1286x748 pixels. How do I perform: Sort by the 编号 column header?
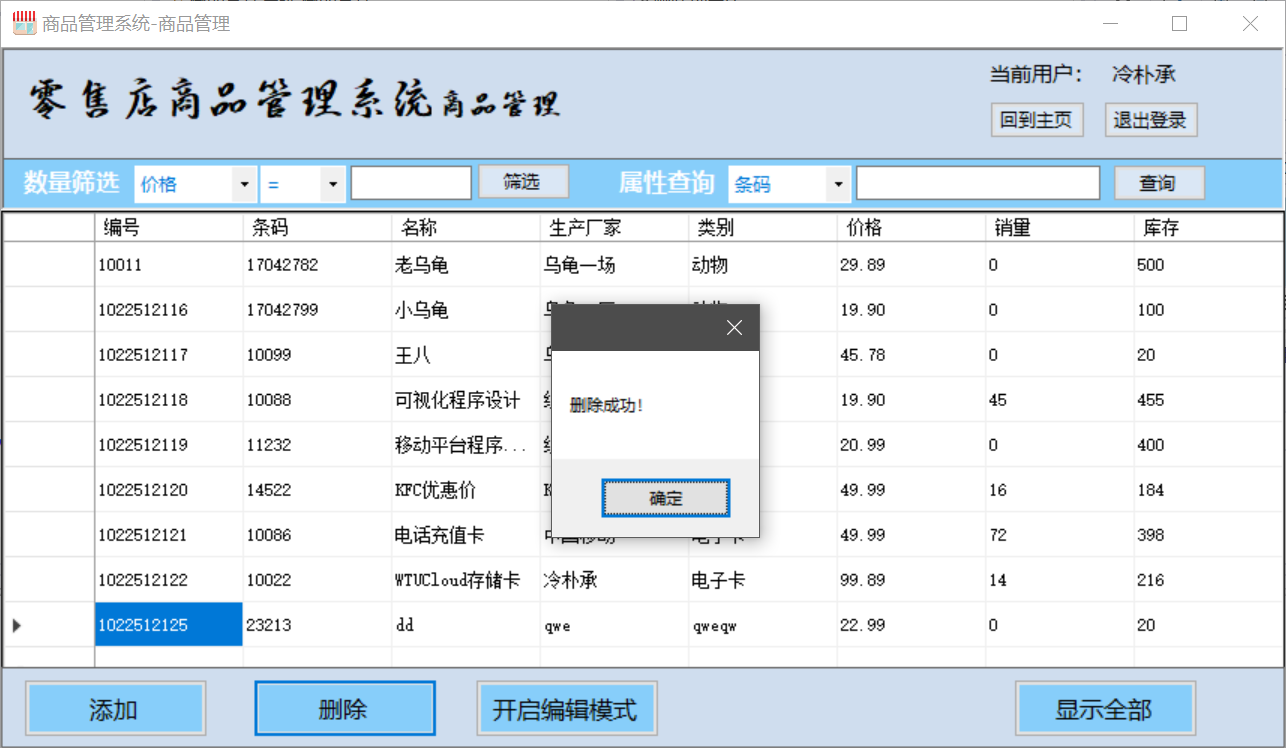click(x=169, y=228)
